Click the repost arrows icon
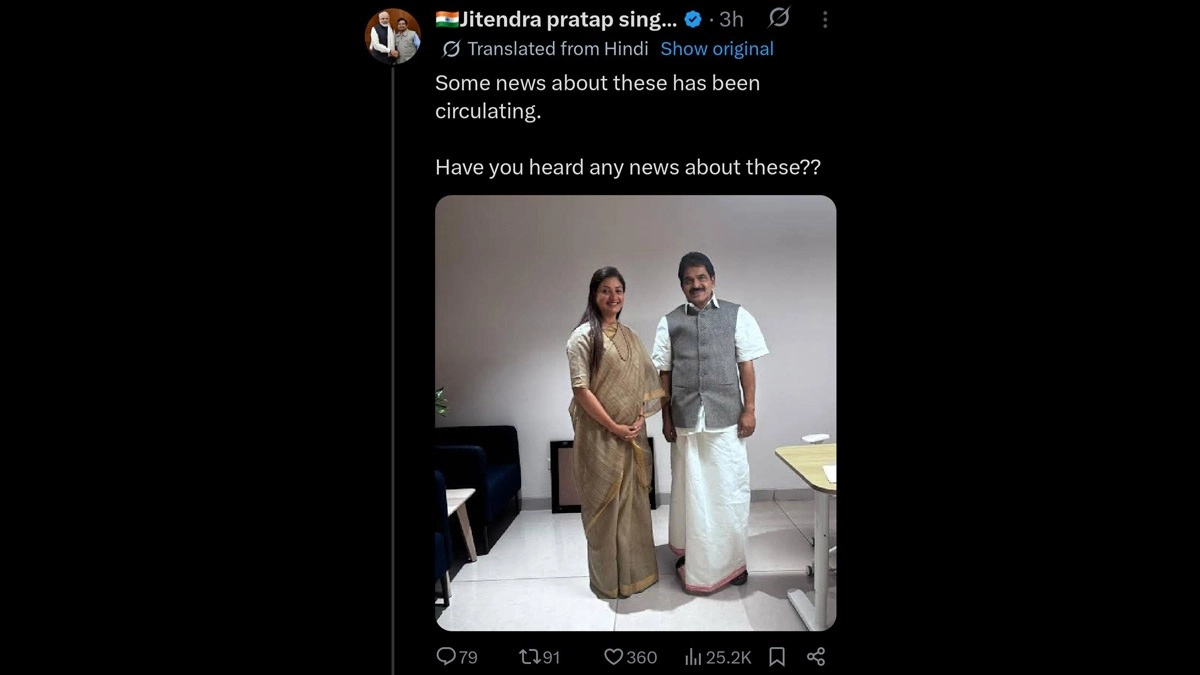1200x675 pixels. click(528, 657)
